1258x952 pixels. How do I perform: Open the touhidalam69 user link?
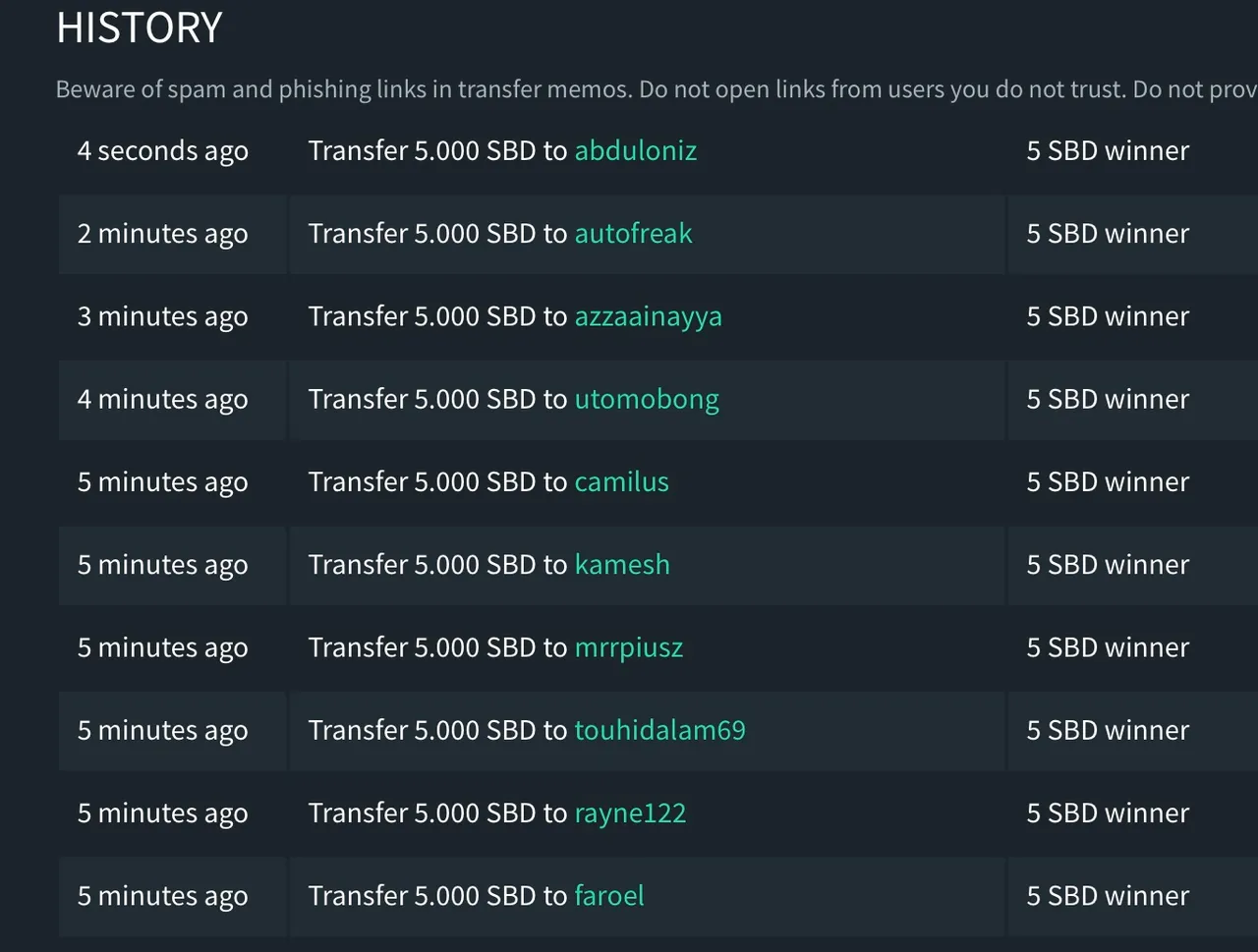(660, 730)
